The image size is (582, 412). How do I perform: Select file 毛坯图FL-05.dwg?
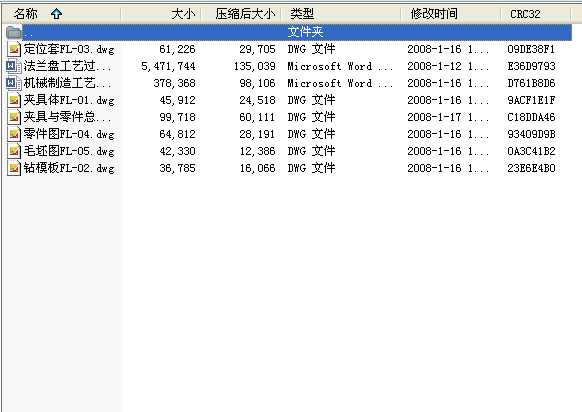pos(69,151)
